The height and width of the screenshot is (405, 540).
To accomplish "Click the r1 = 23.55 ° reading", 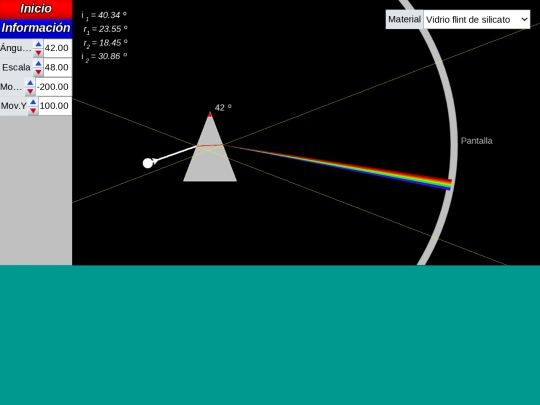I will [105, 29].
